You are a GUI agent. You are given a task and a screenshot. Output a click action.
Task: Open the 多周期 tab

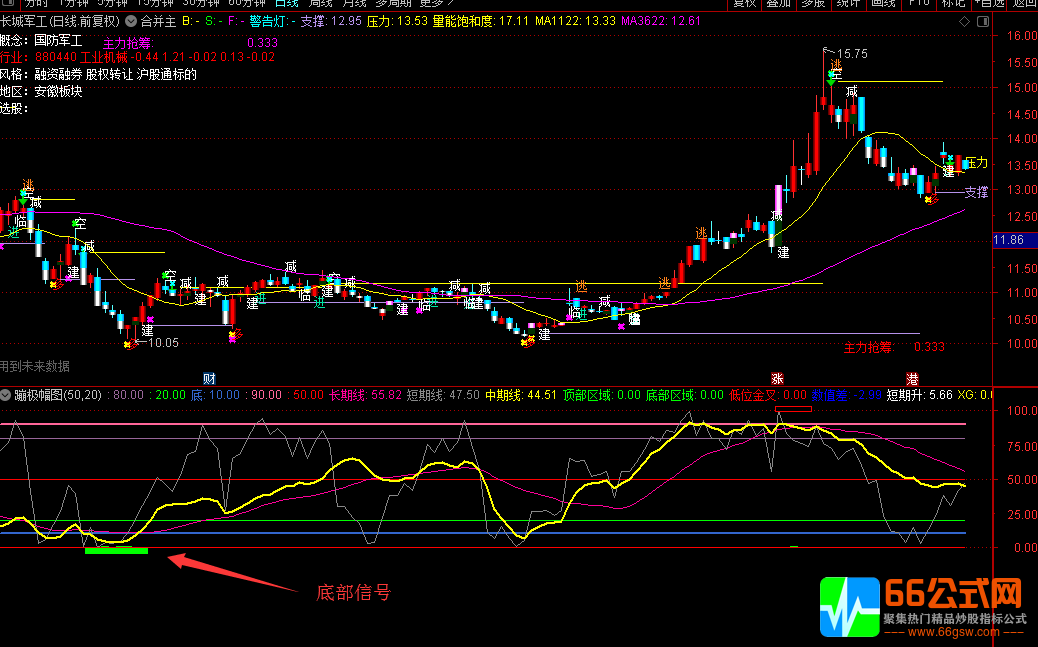pos(393,3)
